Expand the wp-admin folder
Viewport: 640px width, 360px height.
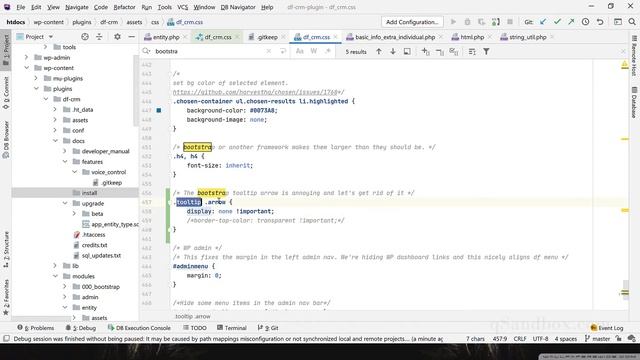coord(27,58)
